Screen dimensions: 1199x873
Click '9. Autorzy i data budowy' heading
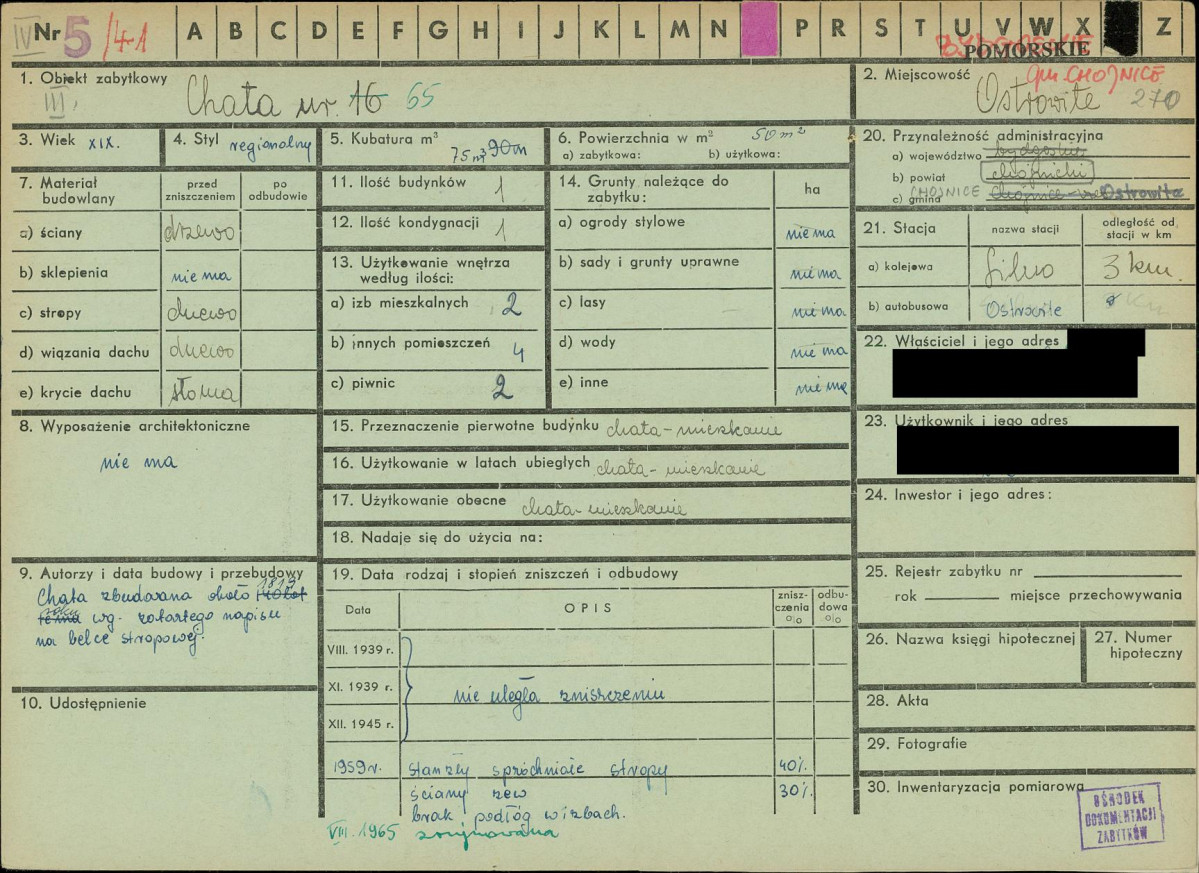[x=161, y=573]
